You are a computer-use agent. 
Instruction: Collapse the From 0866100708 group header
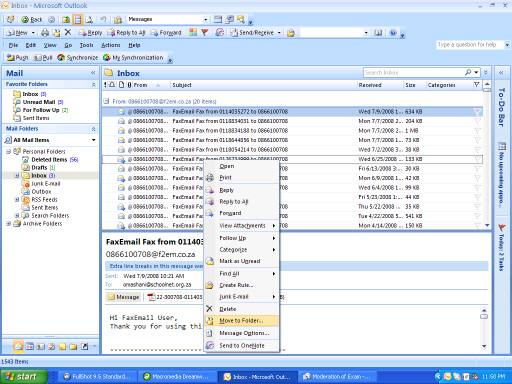tap(106, 101)
